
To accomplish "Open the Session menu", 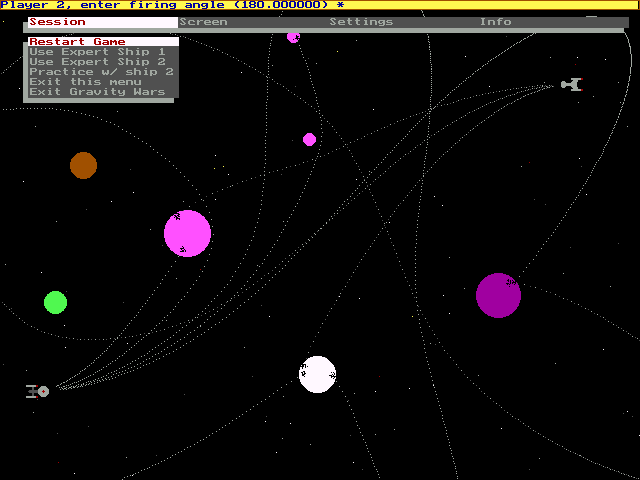I will (103, 22).
